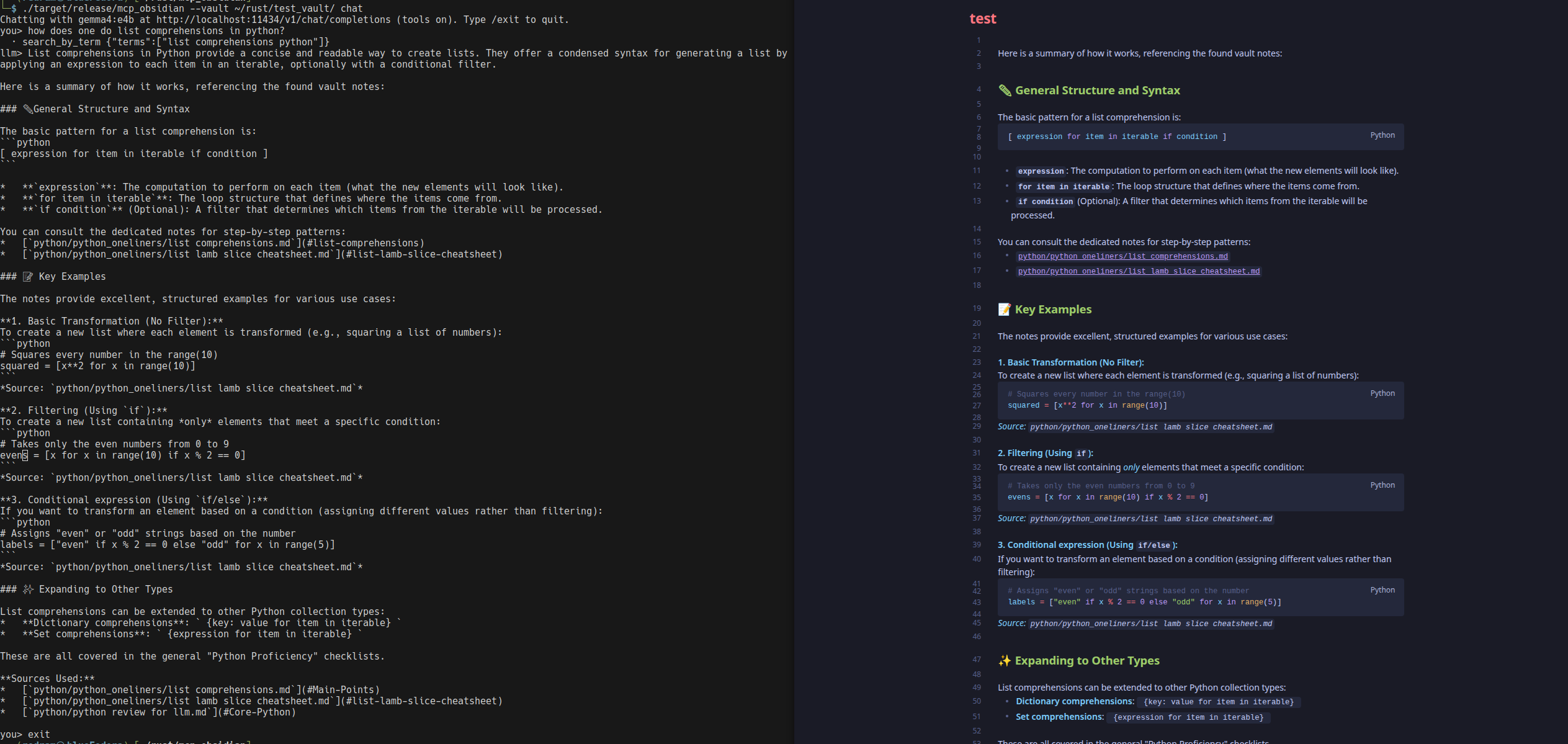Viewport: 1568px width, 744px height.
Task: Click 'Dictionary comprehensions:' bullet in the note
Action: click(x=1075, y=702)
